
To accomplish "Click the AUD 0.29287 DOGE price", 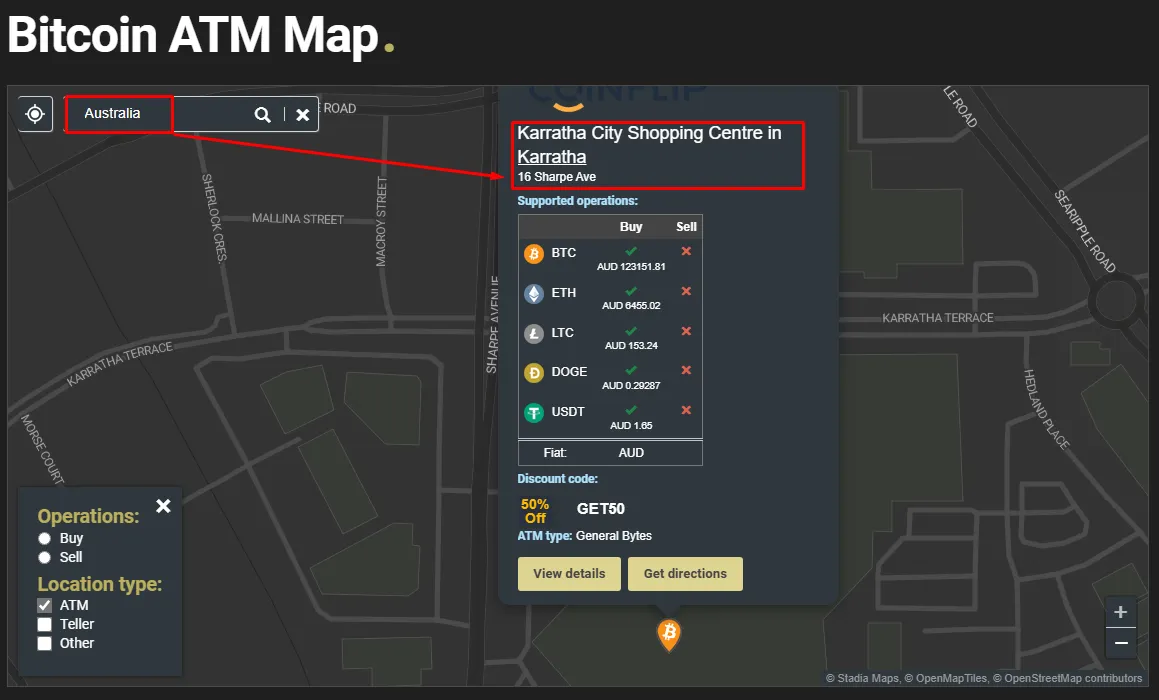I will 631,386.
